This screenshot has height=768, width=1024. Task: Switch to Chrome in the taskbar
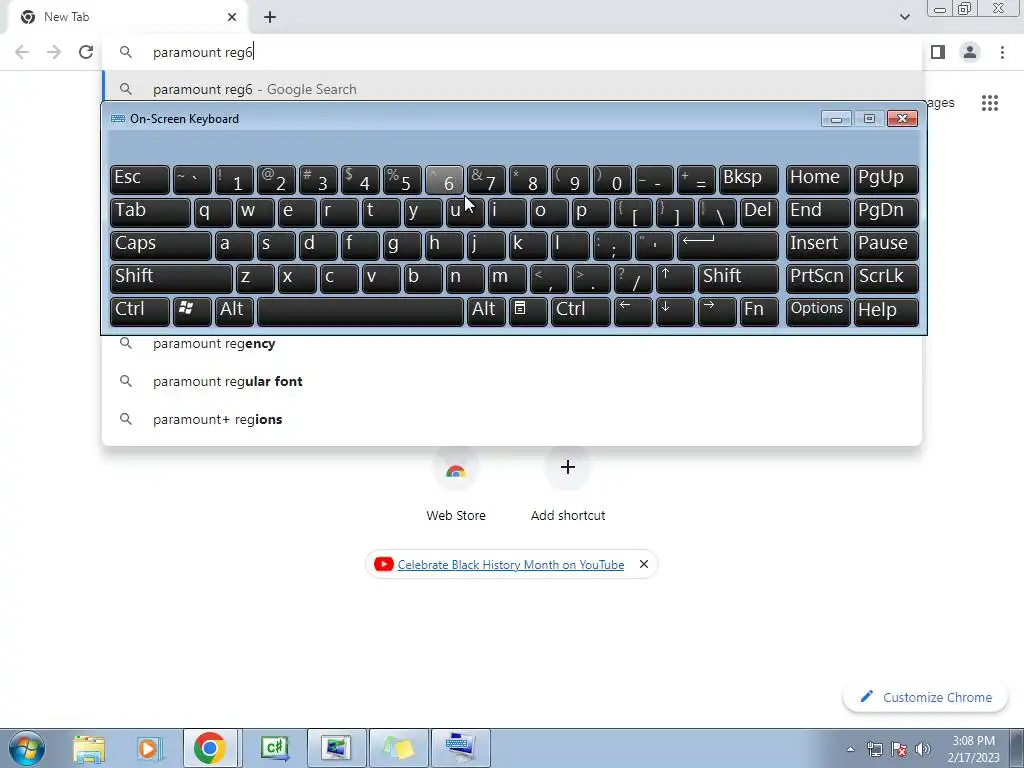tap(210, 748)
